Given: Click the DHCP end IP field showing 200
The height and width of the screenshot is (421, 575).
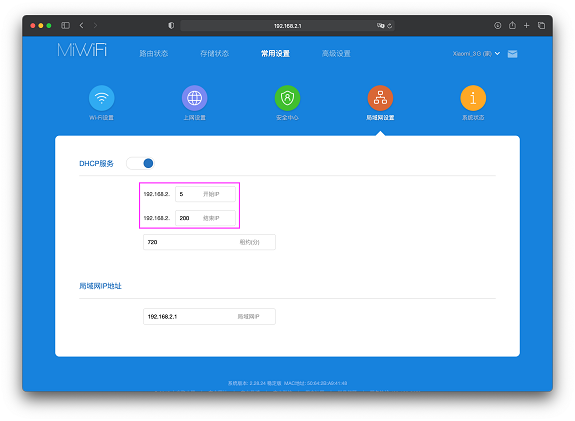Looking at the screenshot, I should coord(205,218).
